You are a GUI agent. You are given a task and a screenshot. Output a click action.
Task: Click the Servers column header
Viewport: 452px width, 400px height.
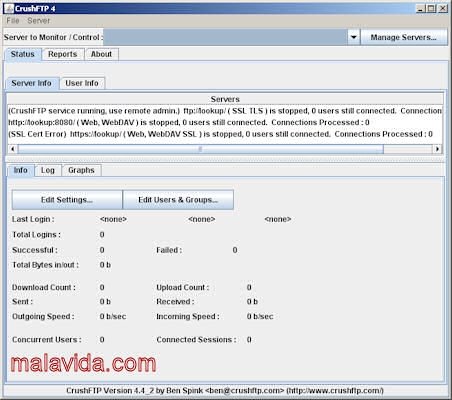pos(225,99)
